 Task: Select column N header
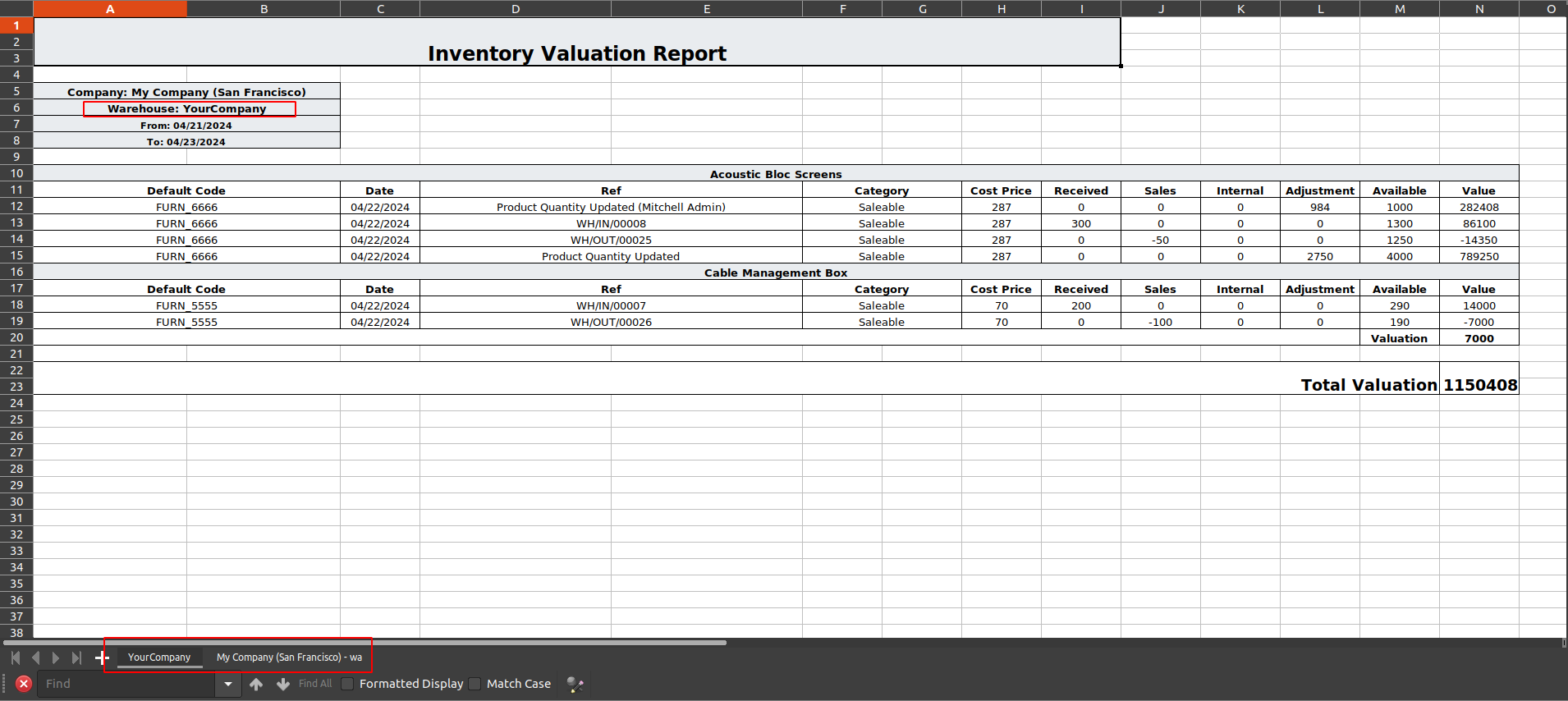tap(1479, 9)
